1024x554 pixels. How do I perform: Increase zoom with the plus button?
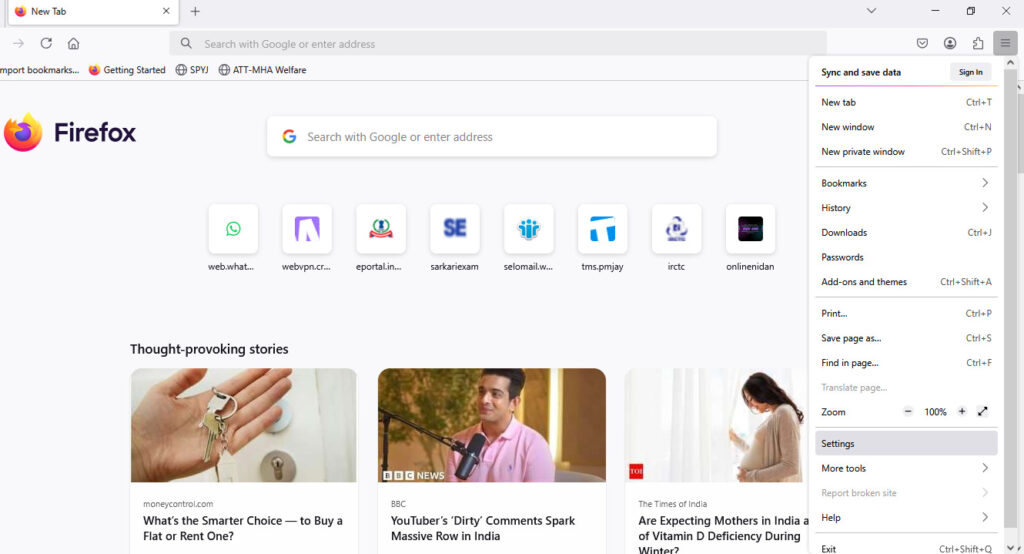tap(962, 412)
